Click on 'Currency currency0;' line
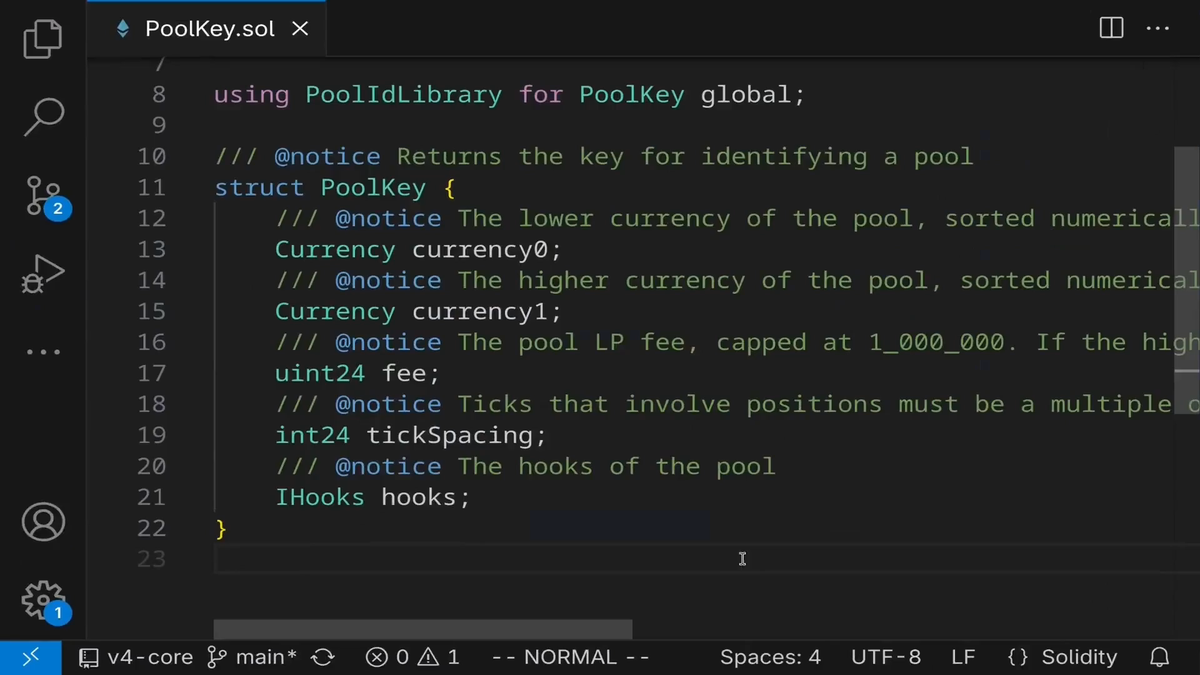Screen dimensions: 1200x675 tap(419, 249)
